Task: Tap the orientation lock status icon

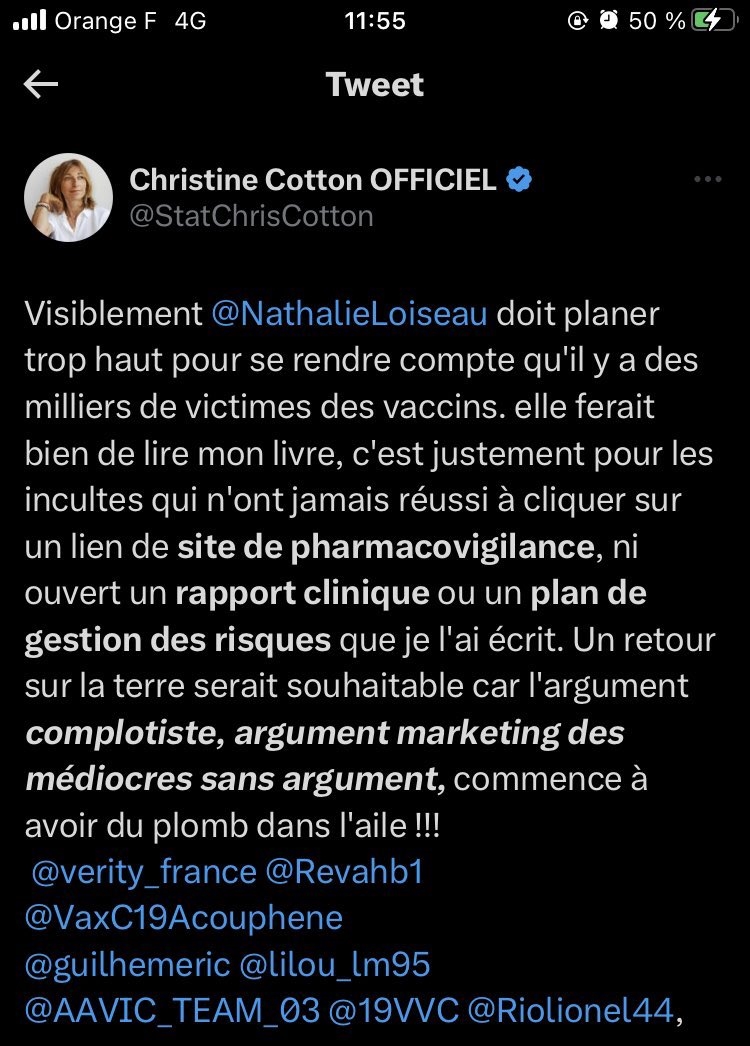Action: coord(577,21)
